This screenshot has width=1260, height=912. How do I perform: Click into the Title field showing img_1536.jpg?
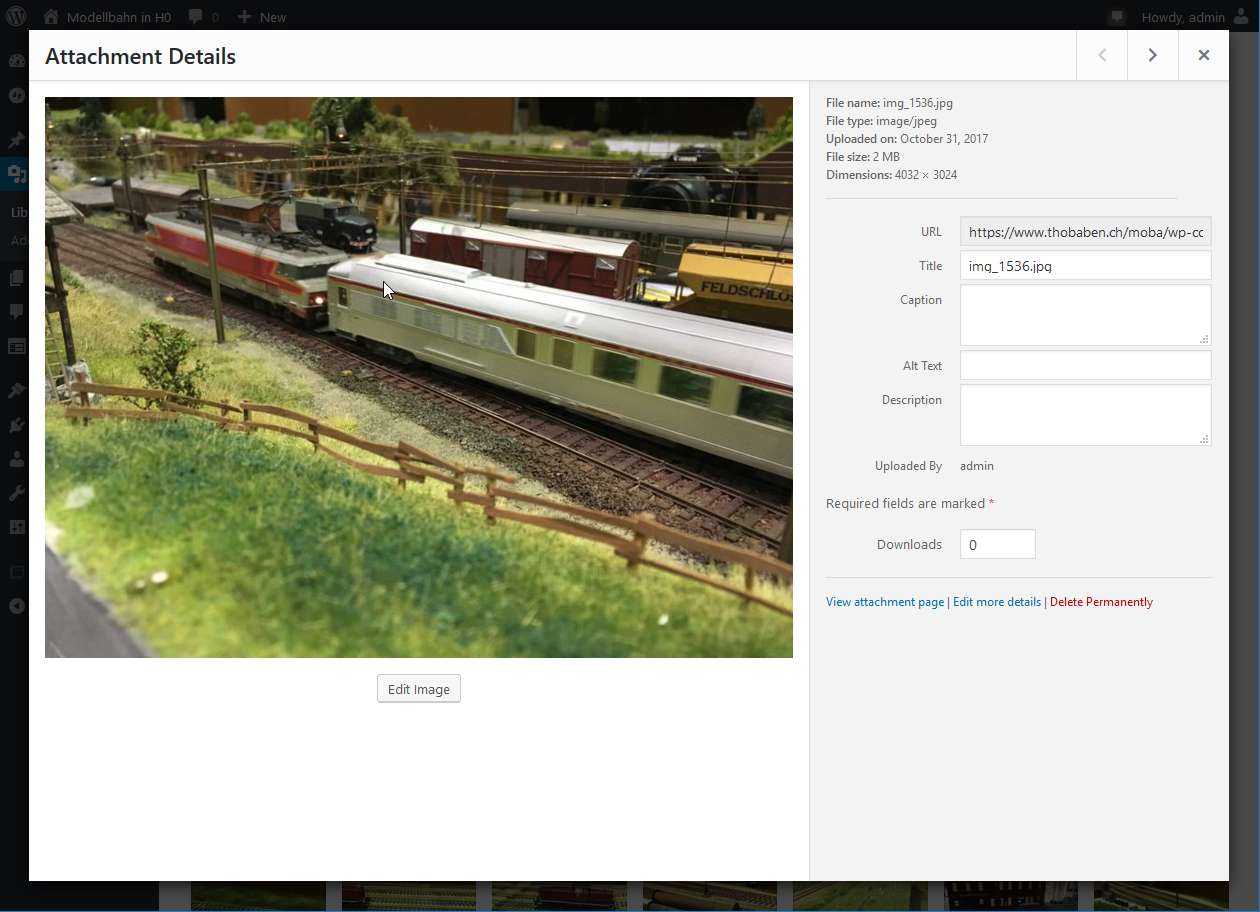click(1086, 265)
